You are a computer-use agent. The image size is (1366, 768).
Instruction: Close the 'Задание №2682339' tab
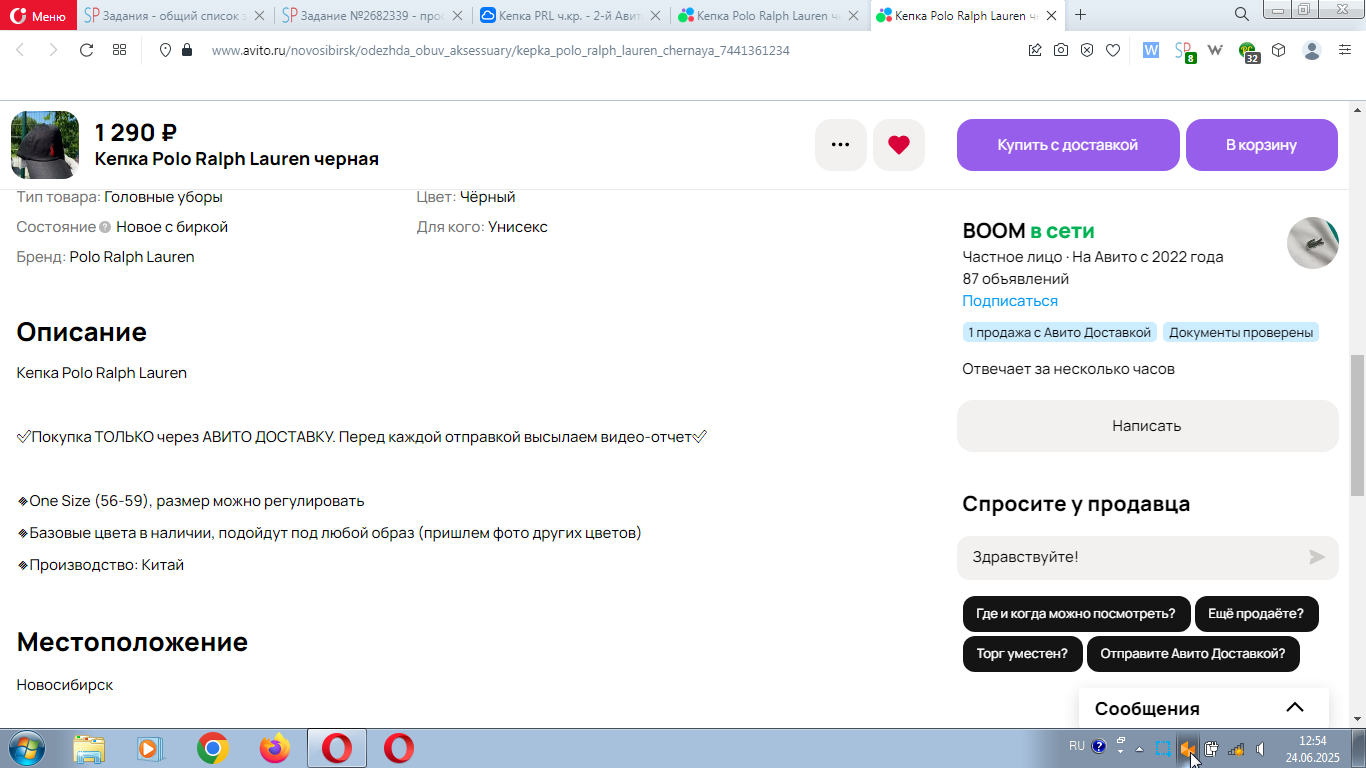(457, 15)
